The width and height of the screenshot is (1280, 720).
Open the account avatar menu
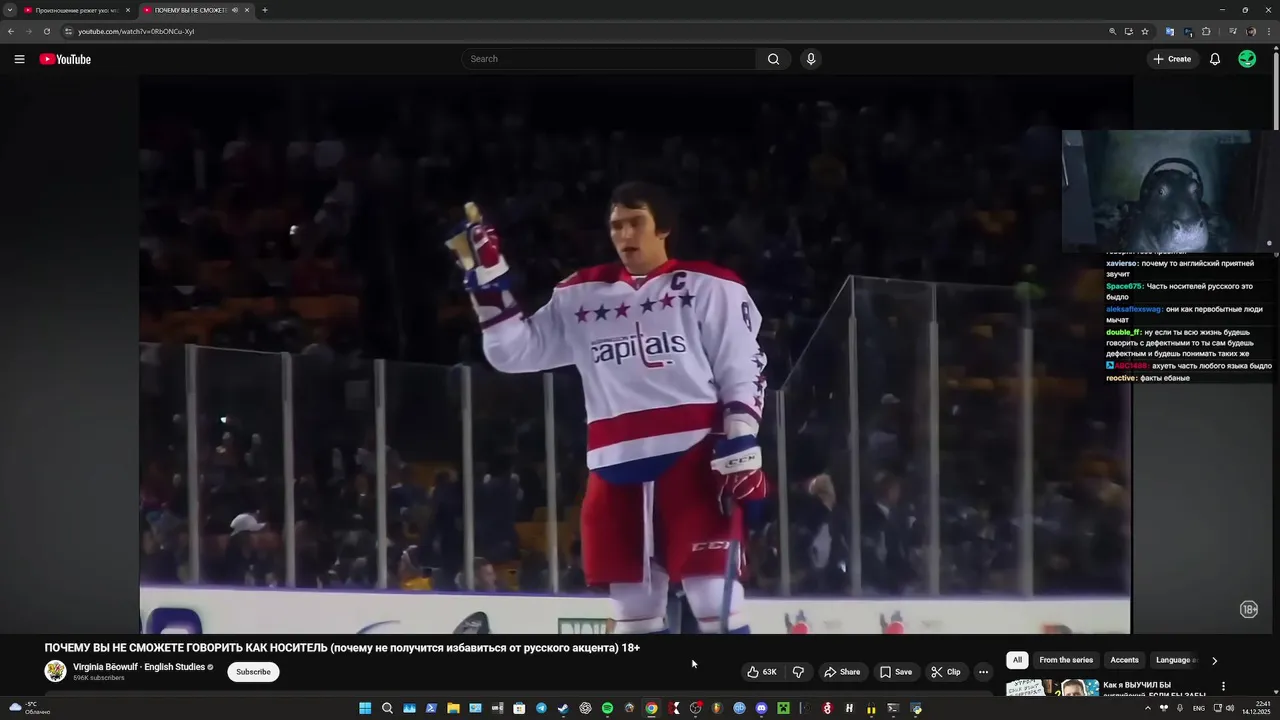(1247, 59)
